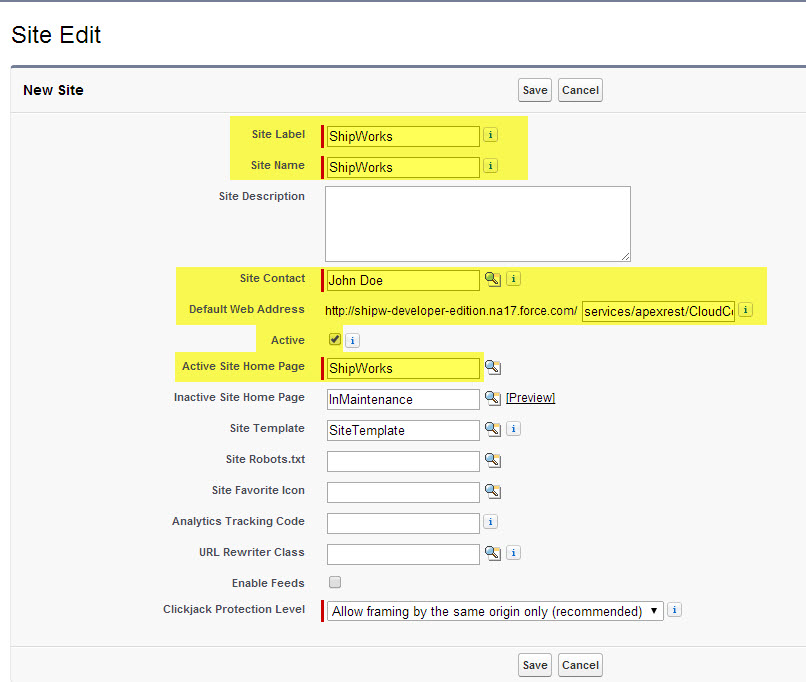Enable the Enable Feeds checkbox

point(335,582)
